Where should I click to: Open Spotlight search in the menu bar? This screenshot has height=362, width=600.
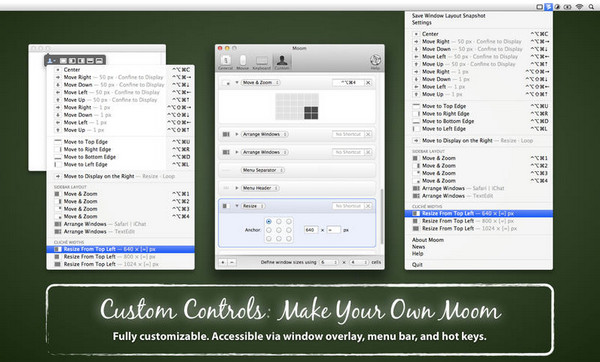591,7
